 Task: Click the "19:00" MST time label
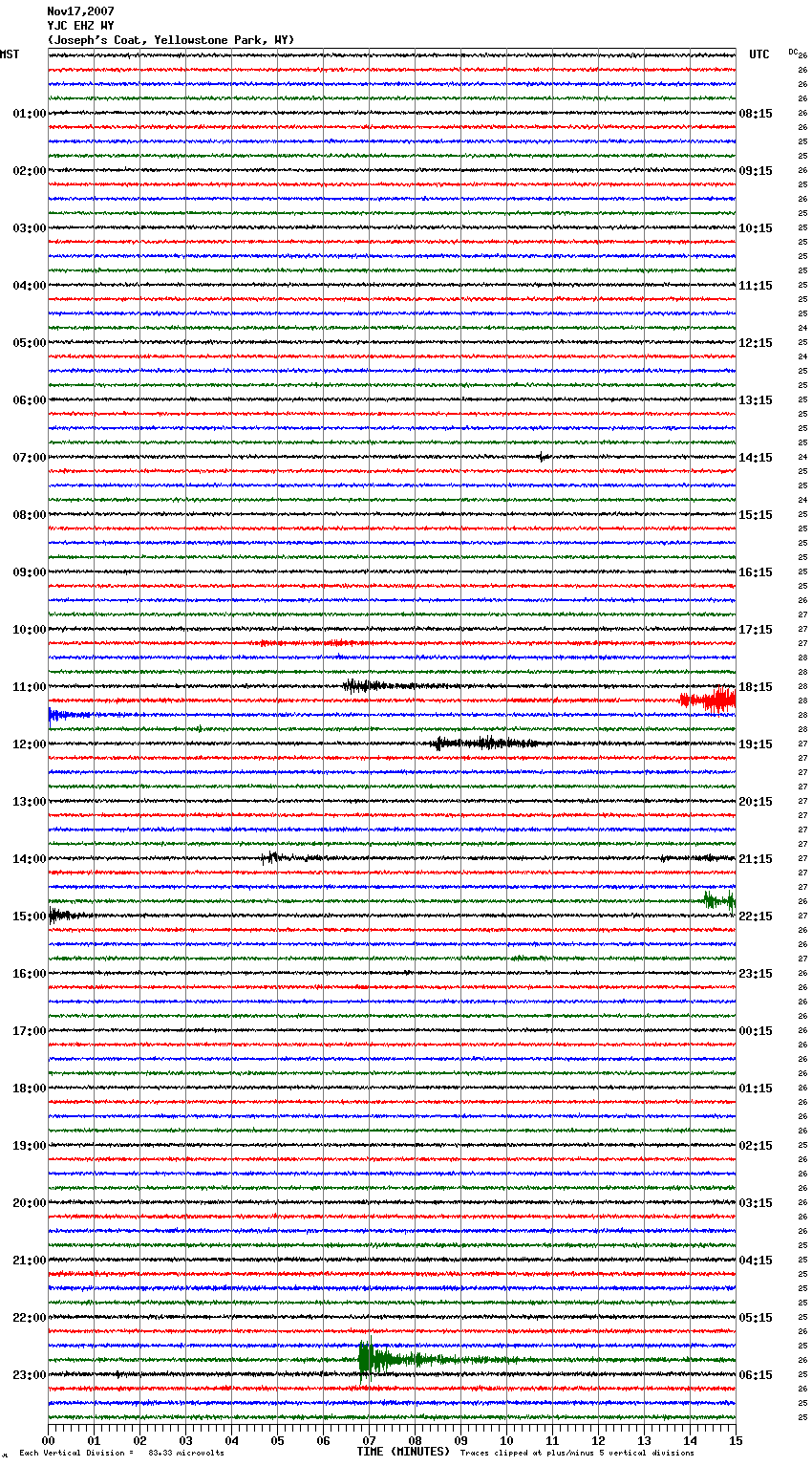click(29, 1146)
